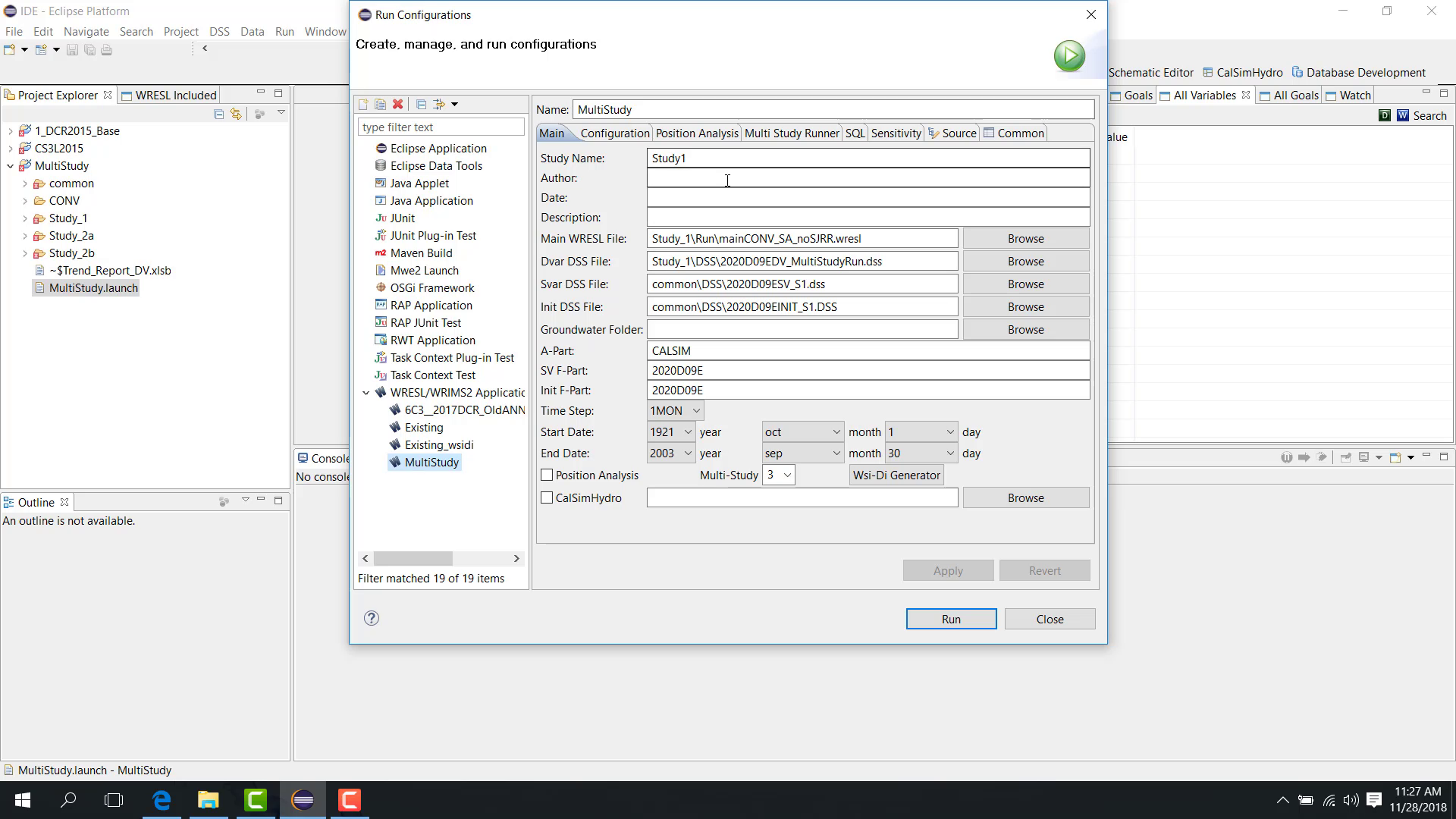
Task: Browse for the Svar DSS File
Action: click(x=1025, y=284)
